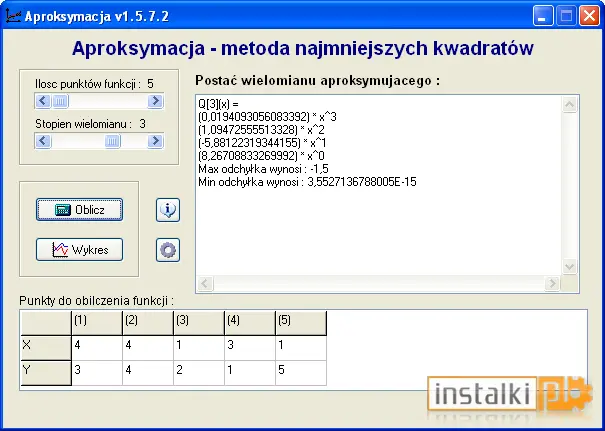
Task: Select X value cell in column (5)
Action: 301,348
